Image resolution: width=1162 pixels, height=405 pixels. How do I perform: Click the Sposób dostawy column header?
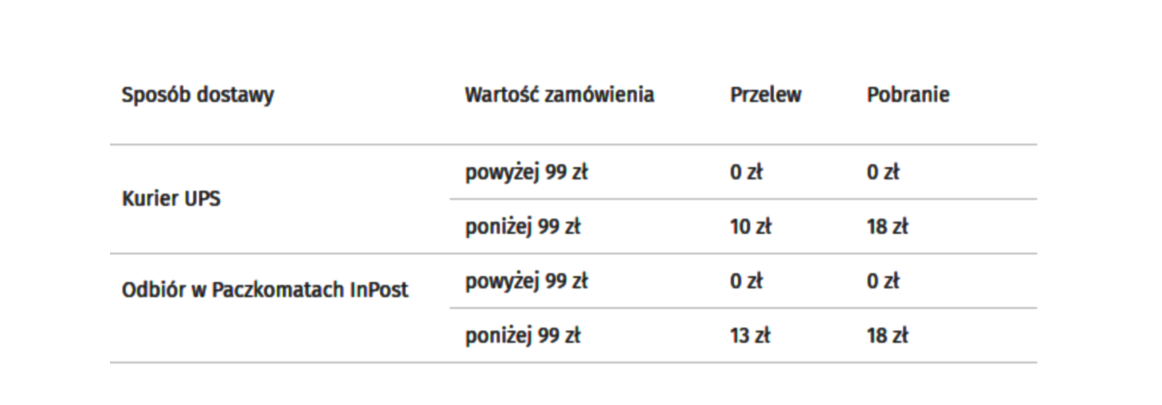[198, 96]
